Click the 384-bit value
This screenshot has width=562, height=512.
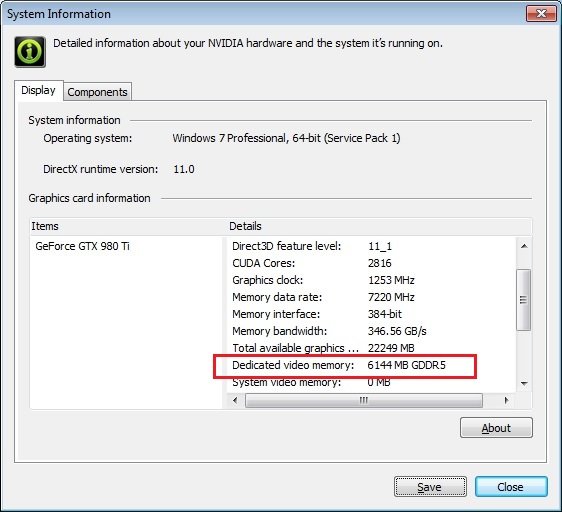[385, 314]
